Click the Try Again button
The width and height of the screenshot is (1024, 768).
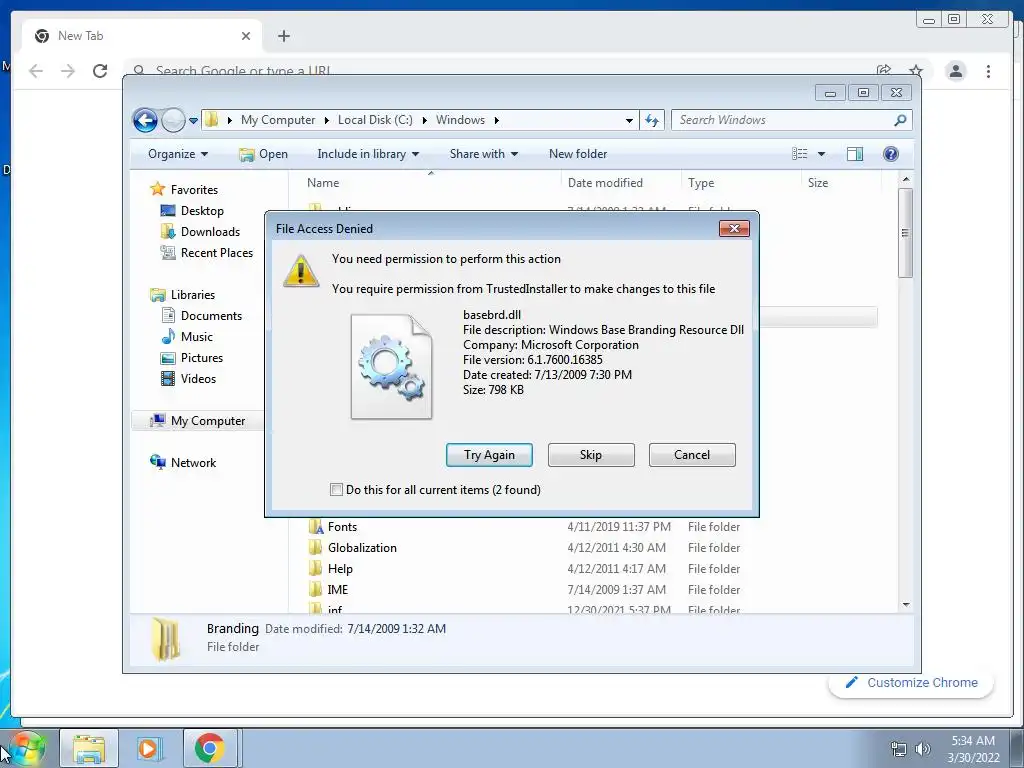pyautogui.click(x=489, y=455)
